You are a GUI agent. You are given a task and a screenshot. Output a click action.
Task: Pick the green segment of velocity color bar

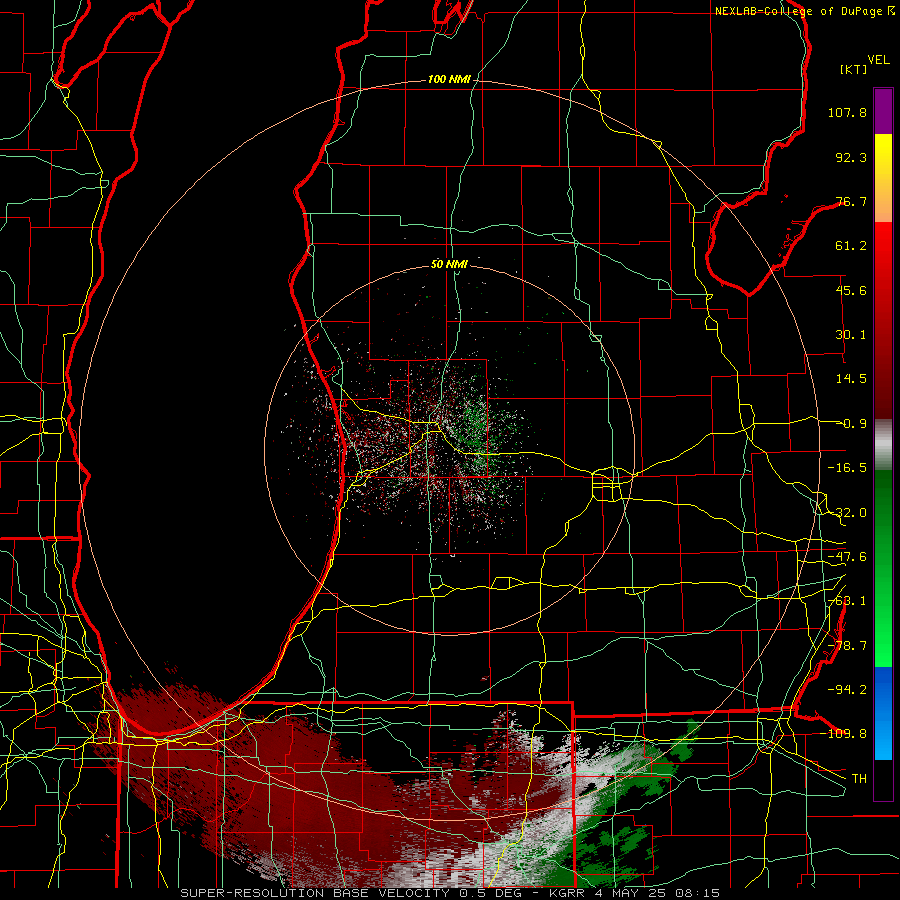point(883,568)
